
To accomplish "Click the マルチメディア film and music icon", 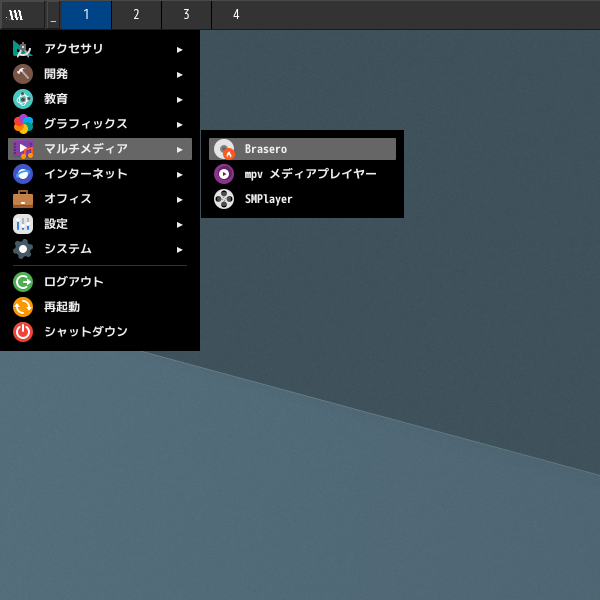I will (23, 149).
